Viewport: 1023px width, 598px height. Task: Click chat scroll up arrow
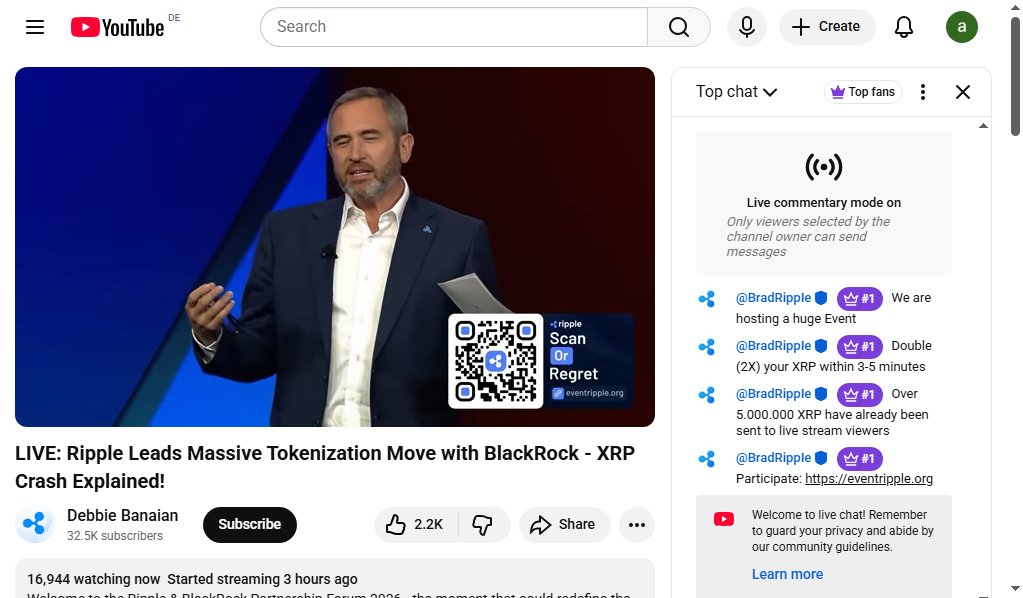pos(983,126)
